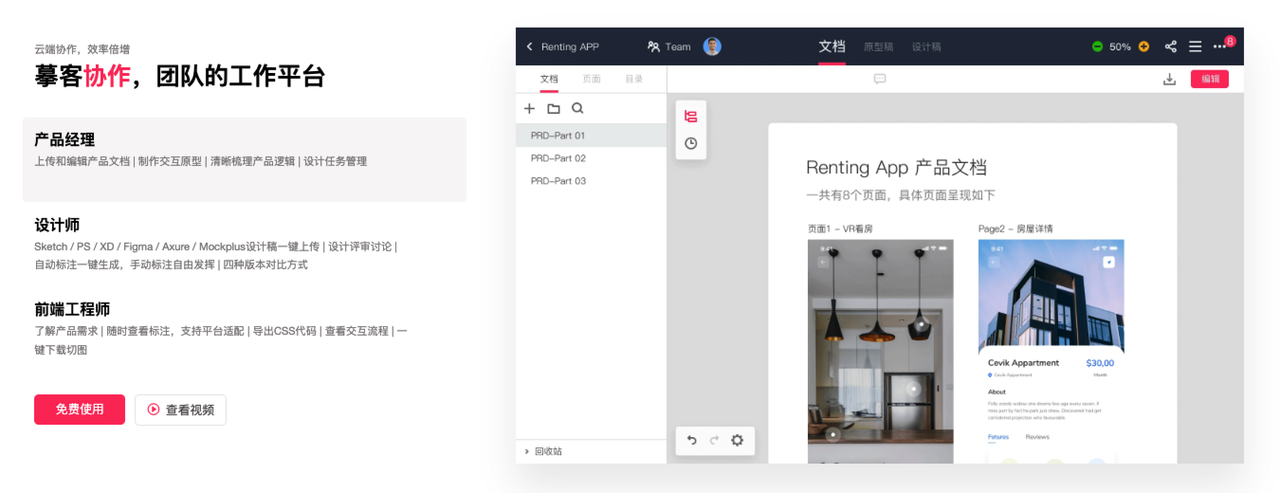This screenshot has height=493, width=1280.
Task: Zoom in with the orange plus icon
Action: [1144, 47]
